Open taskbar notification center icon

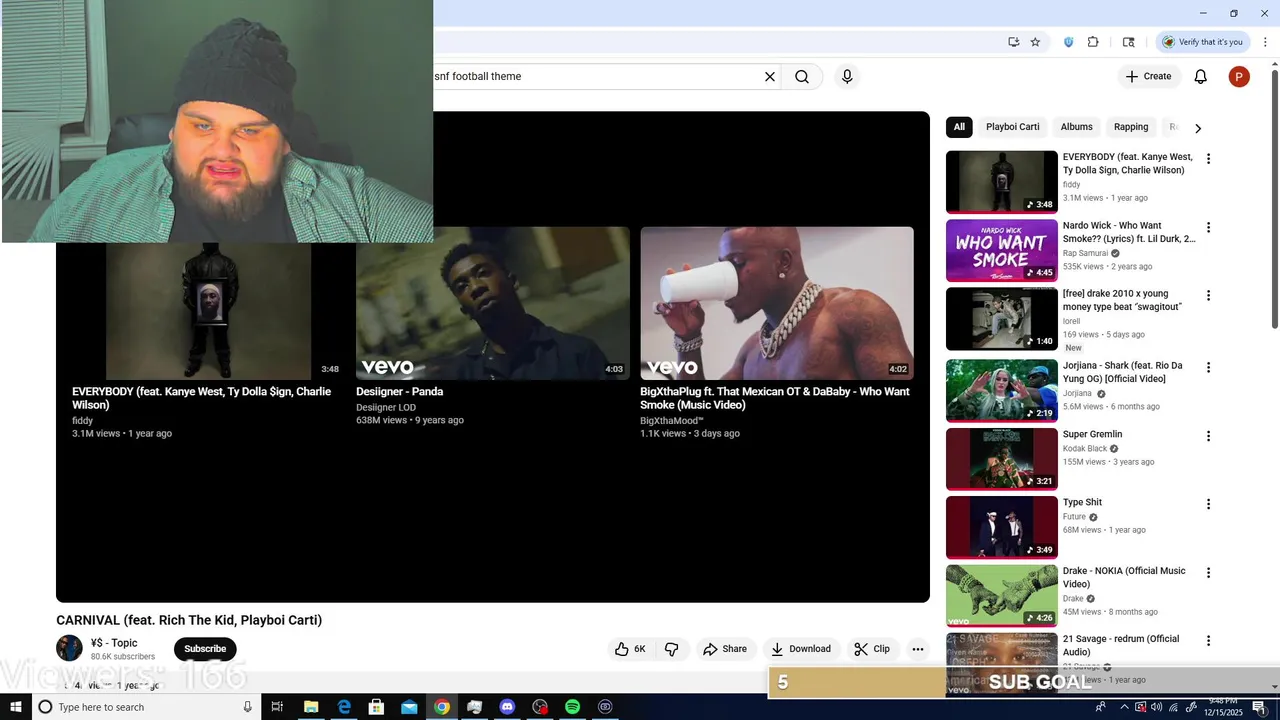1259,707
